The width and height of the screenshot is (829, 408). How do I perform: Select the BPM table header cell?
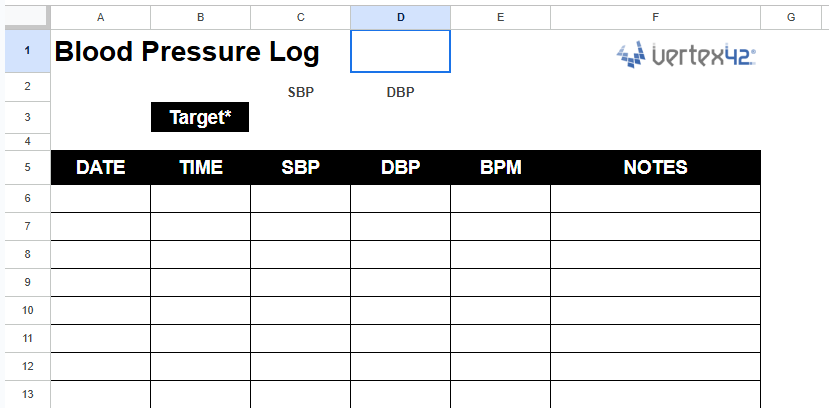(500, 167)
